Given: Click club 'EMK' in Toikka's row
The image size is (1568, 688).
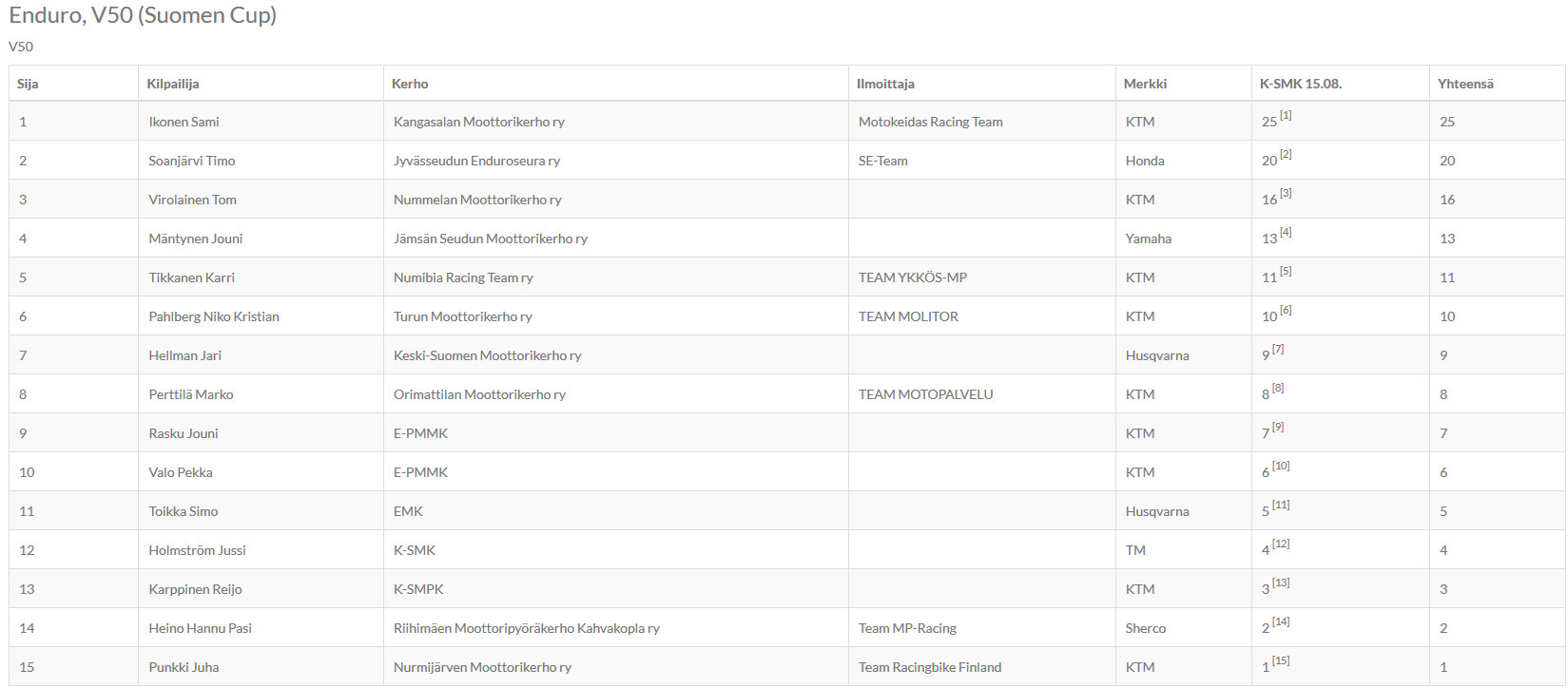Looking at the screenshot, I should 408,511.
